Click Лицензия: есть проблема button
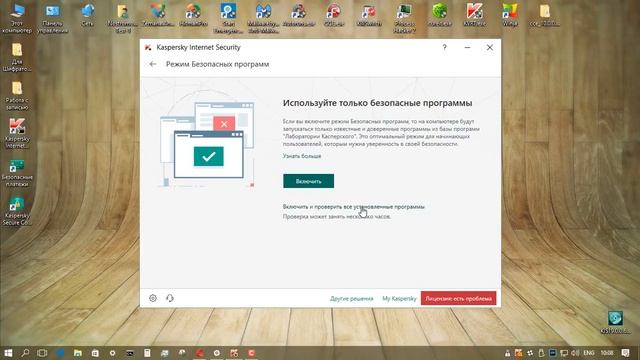Viewport: 640px width, 360px height. click(458, 298)
